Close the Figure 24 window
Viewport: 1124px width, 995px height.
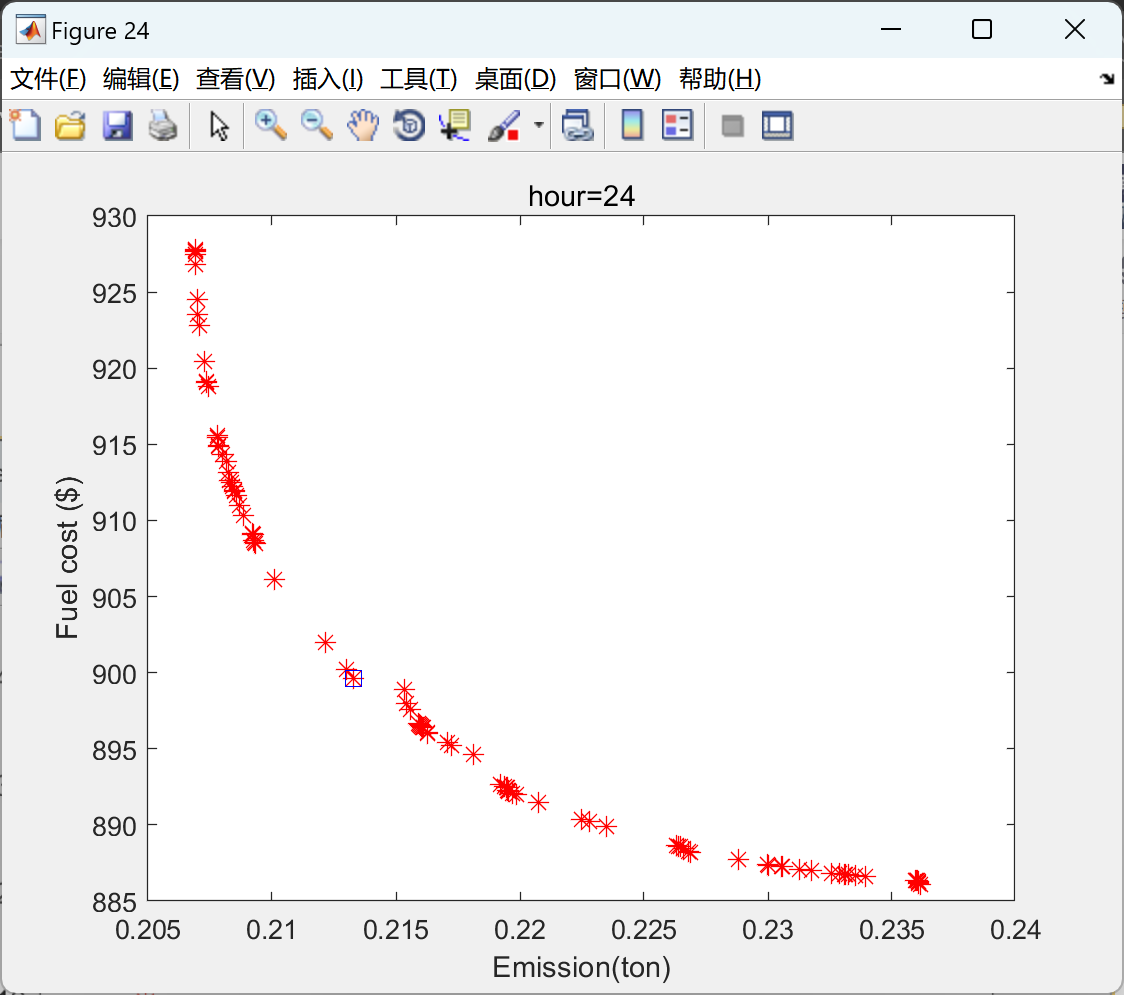point(1075,29)
